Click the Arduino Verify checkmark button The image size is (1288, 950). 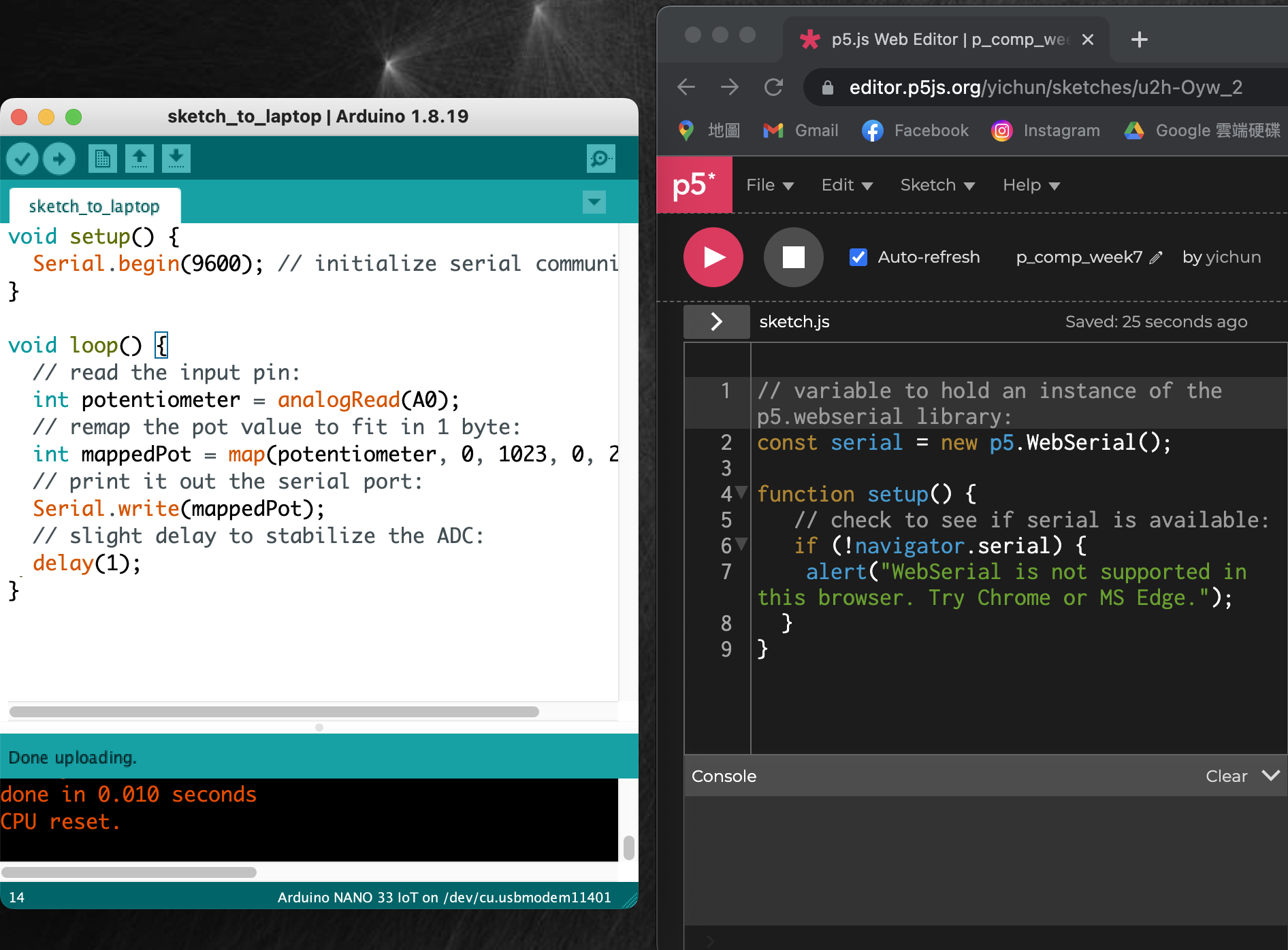[22, 159]
